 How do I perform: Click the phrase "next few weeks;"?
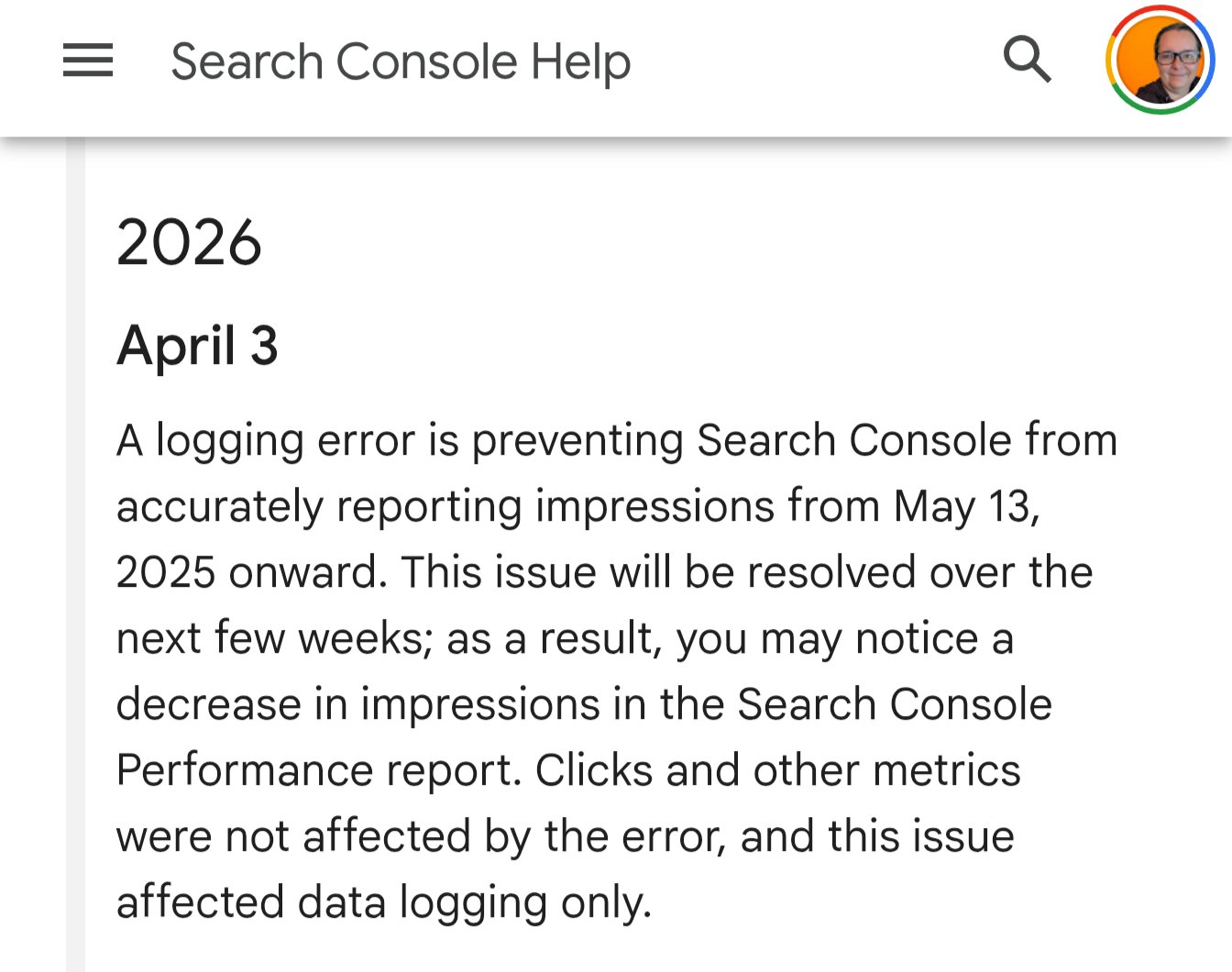coord(275,639)
